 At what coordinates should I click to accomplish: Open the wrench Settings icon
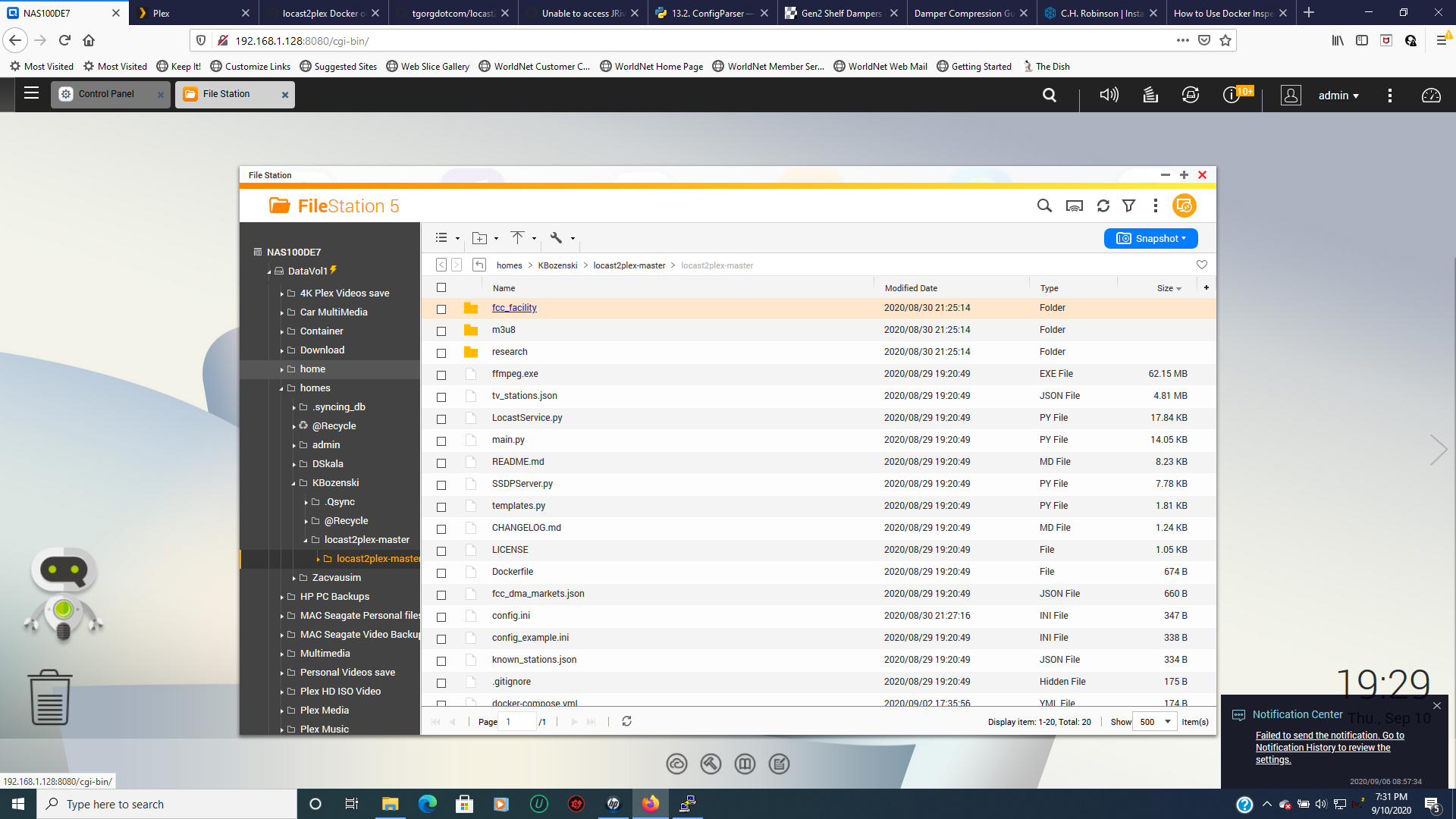[x=557, y=237]
